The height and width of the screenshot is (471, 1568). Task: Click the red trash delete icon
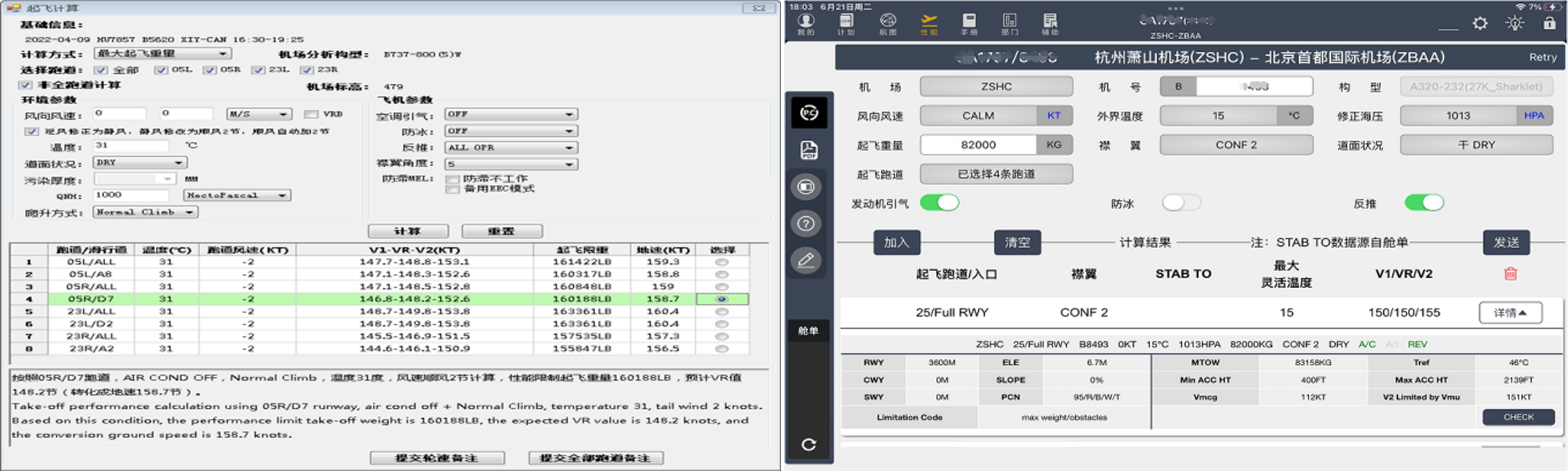[x=1510, y=274]
